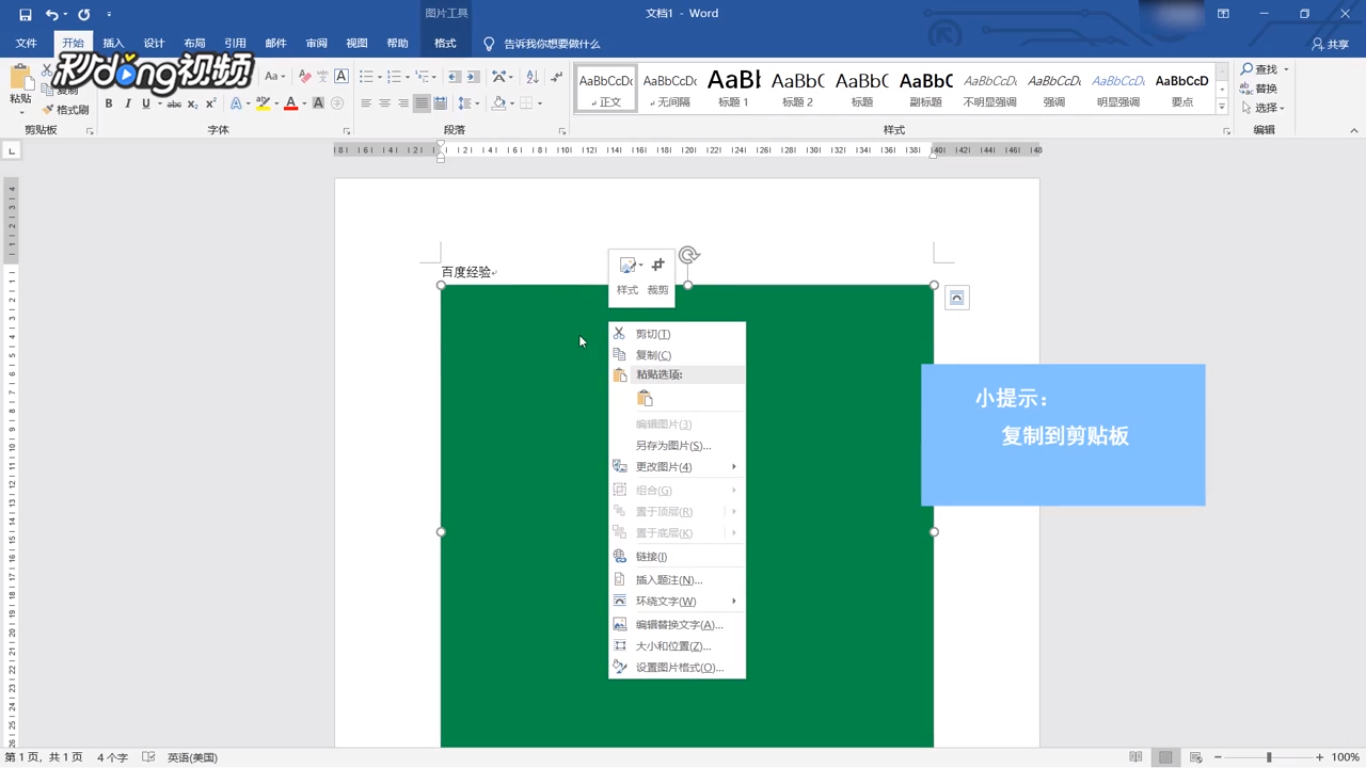
Task: Switch to the 插入 ribbon tab
Action: tap(113, 43)
